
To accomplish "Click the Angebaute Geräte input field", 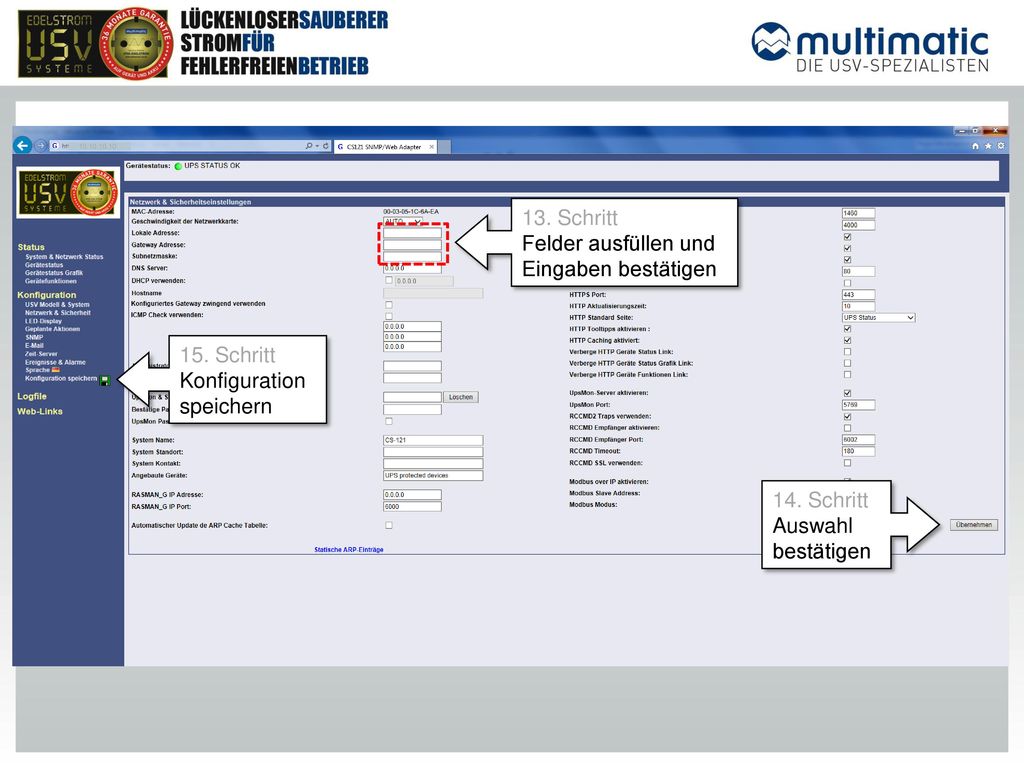I will tap(433, 475).
